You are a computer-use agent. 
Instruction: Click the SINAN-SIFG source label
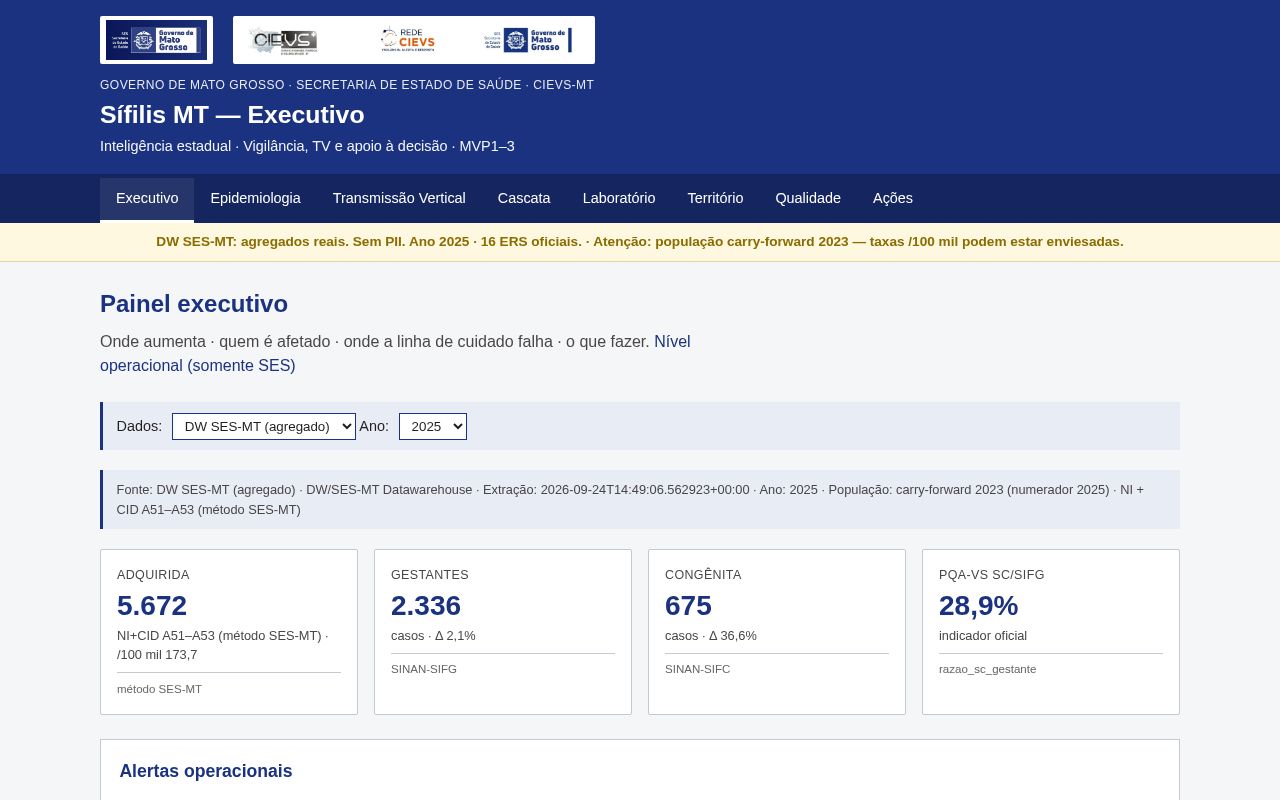[424, 669]
